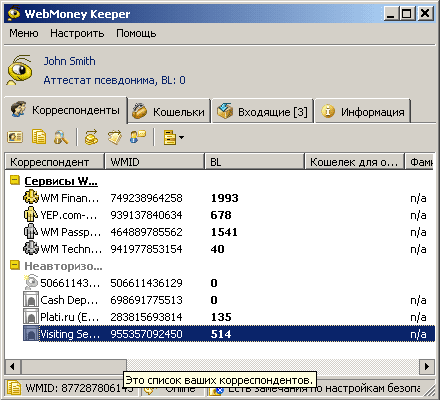Click BL value 1541

[x=224, y=232]
